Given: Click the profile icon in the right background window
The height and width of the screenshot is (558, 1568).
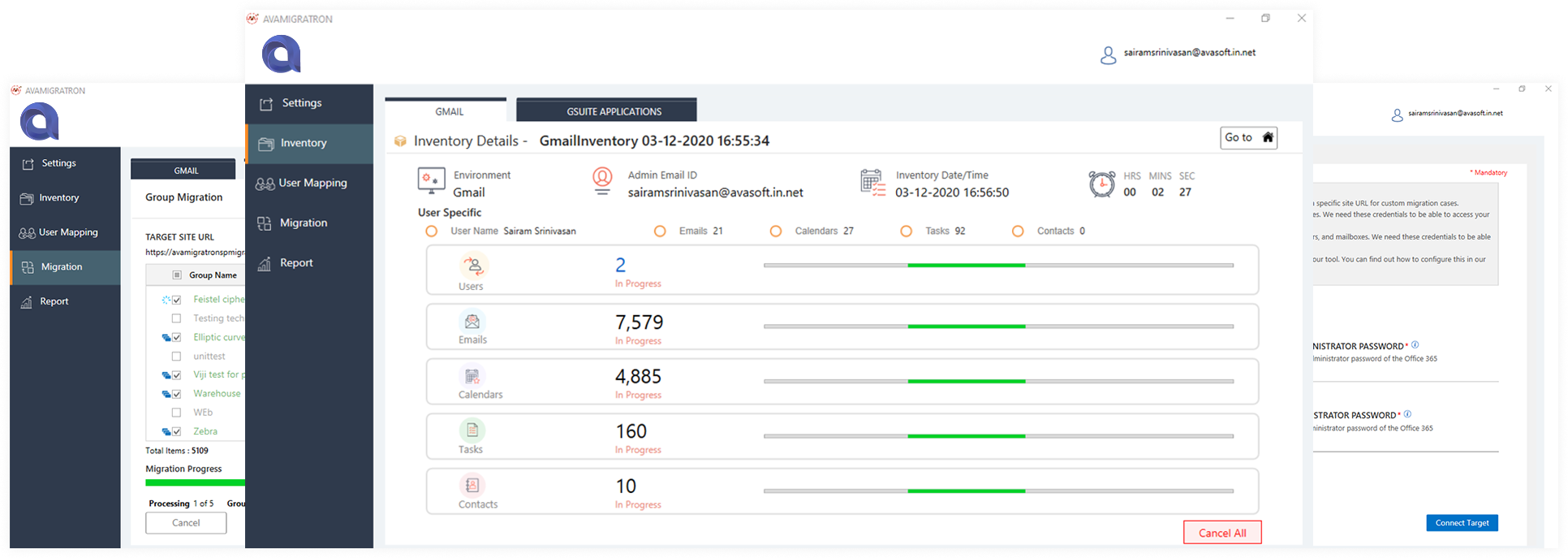Looking at the screenshot, I should tap(1397, 115).
